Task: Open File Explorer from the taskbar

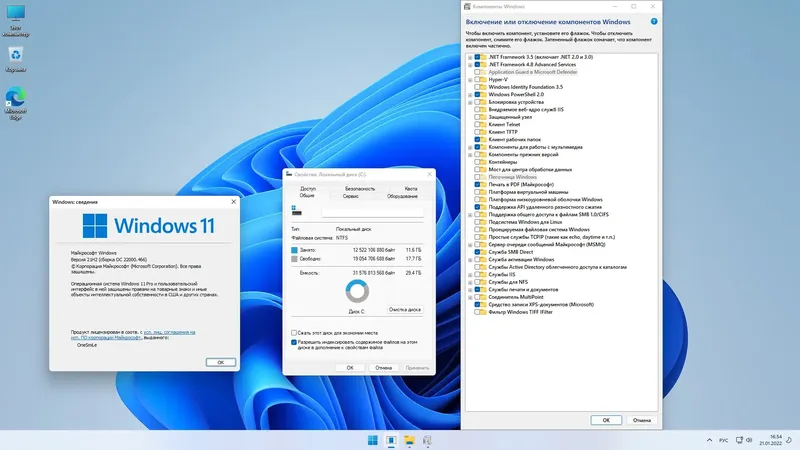Action: click(409, 440)
